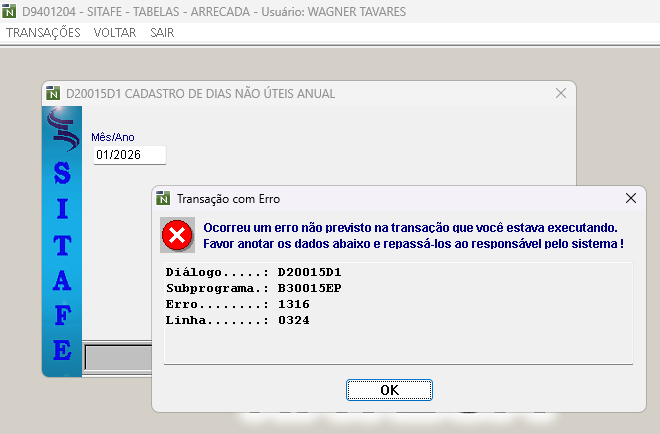Click the Transação com Erro title icon
Screen dimensions: 660x434
[164, 198]
